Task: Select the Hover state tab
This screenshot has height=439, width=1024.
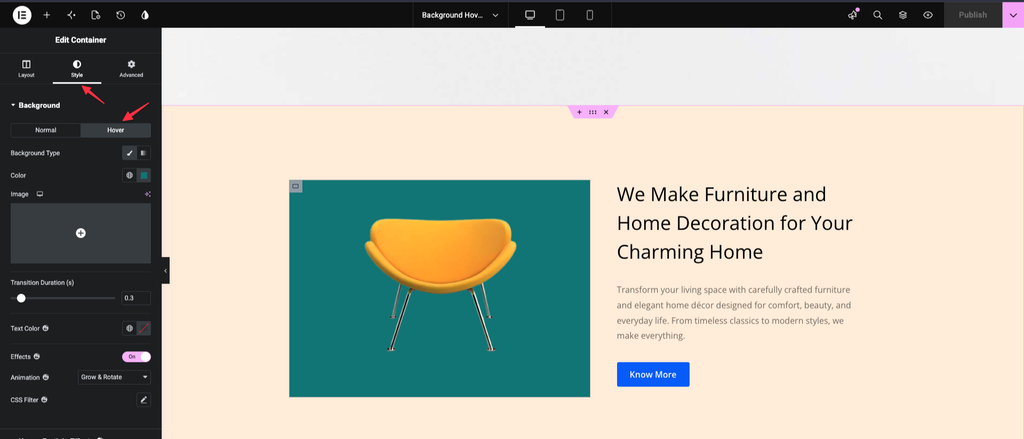Action: 116,130
